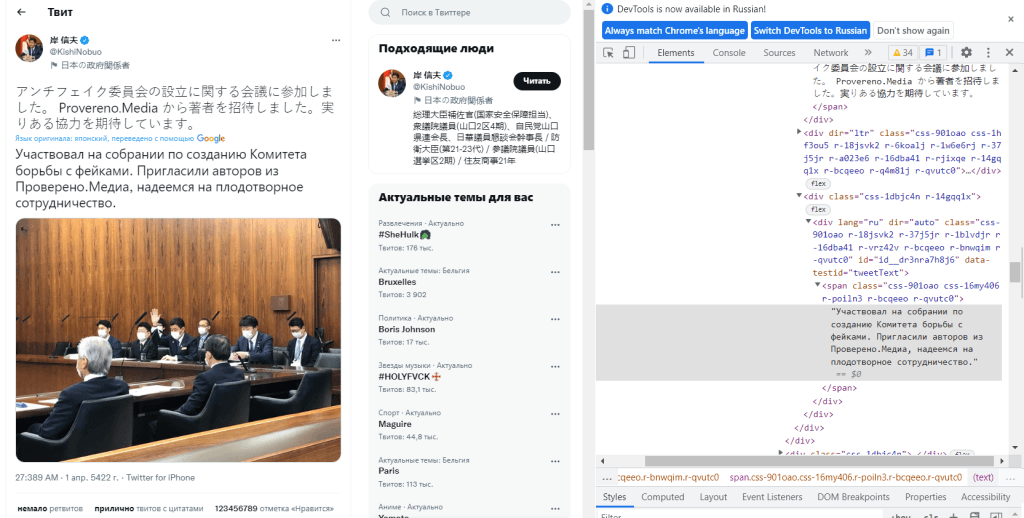Click into the Twitter search field

click(469, 12)
